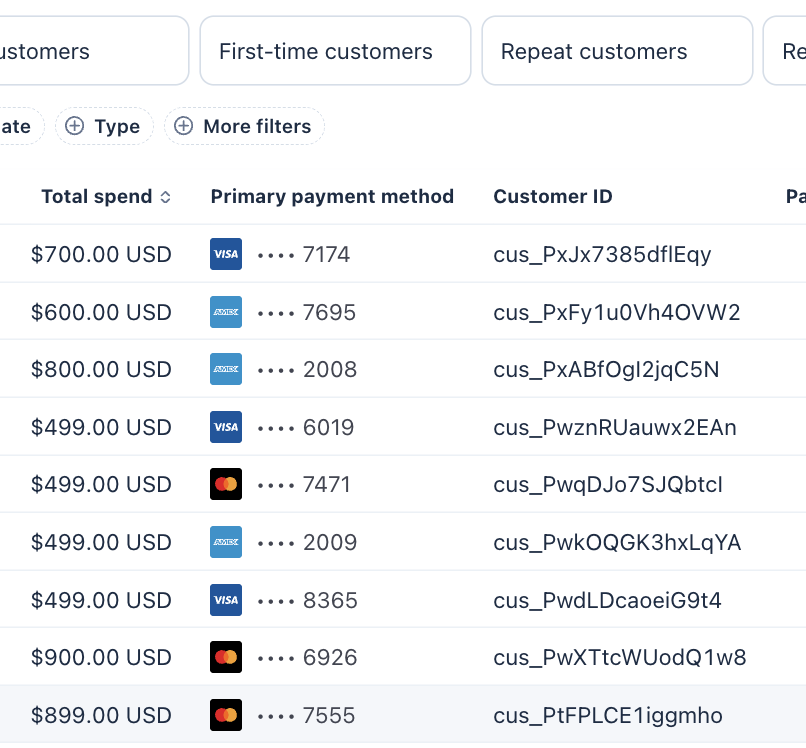Click the Primary payment method column header

[332, 196]
